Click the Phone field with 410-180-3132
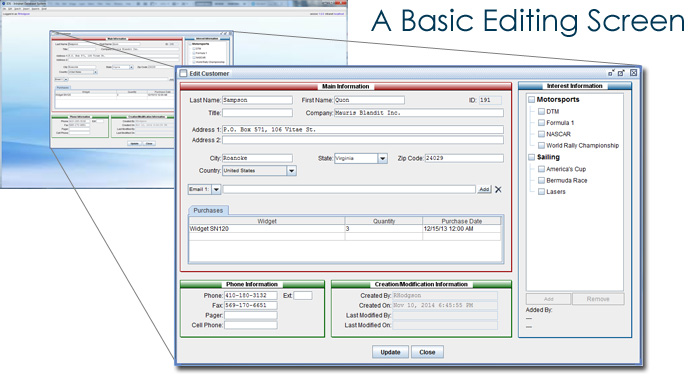The image size is (700, 381). point(250,295)
